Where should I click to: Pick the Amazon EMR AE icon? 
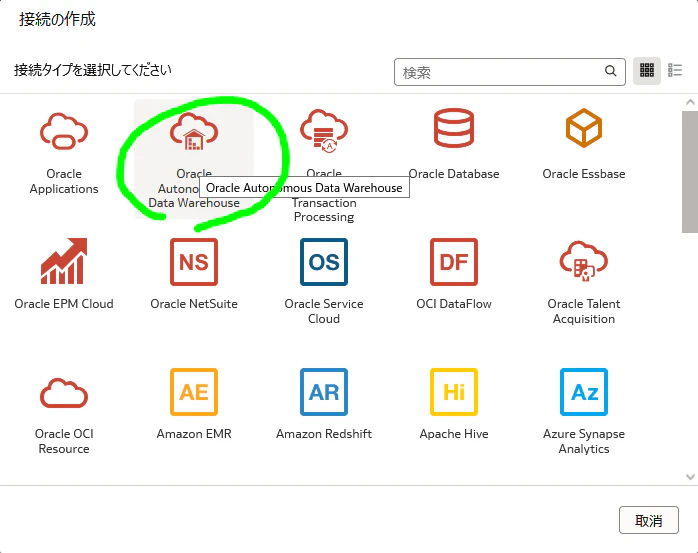pyautogui.click(x=194, y=392)
